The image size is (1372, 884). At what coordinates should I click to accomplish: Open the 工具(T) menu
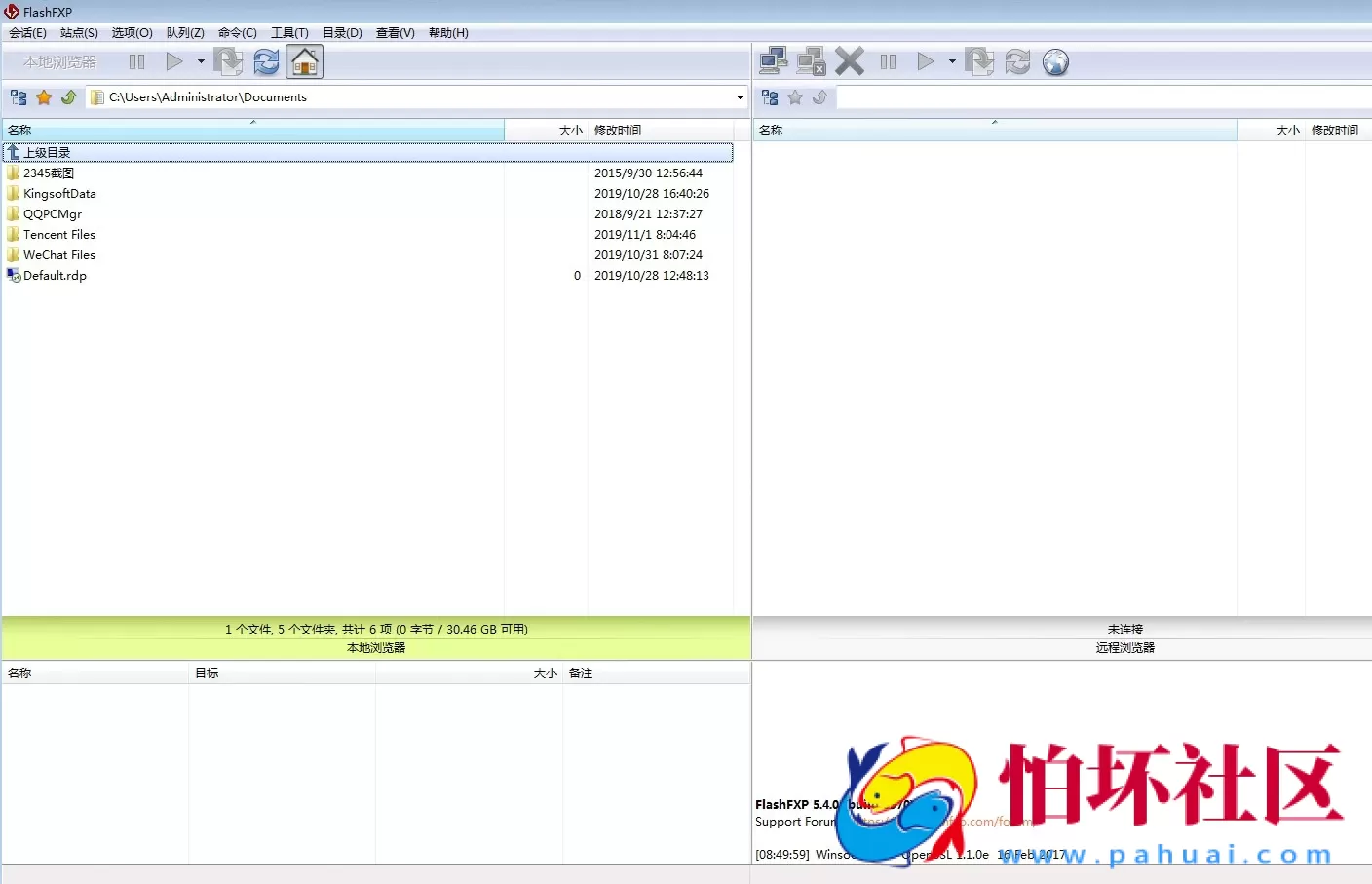tap(289, 33)
